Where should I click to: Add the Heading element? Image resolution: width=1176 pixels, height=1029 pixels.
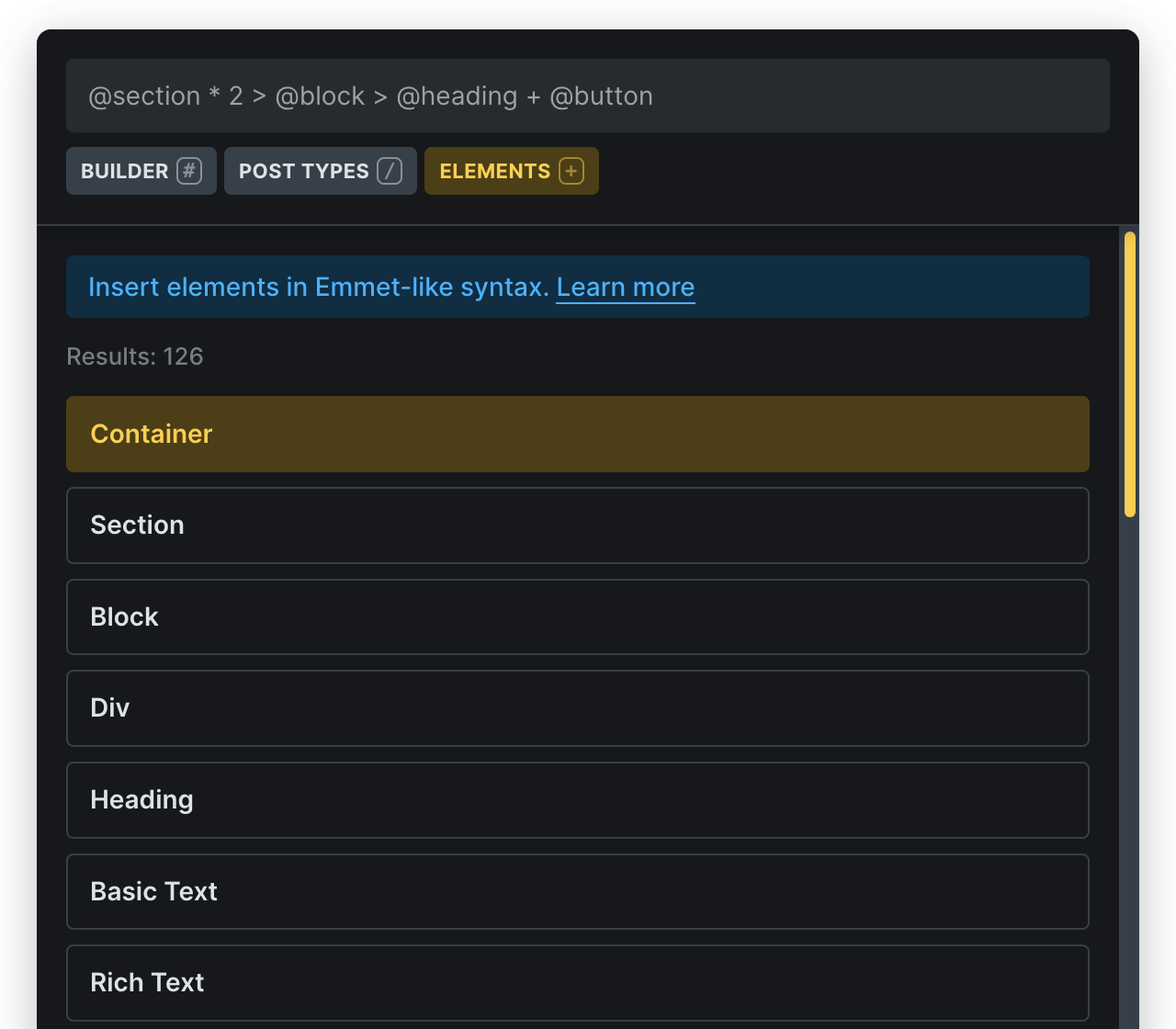577,800
